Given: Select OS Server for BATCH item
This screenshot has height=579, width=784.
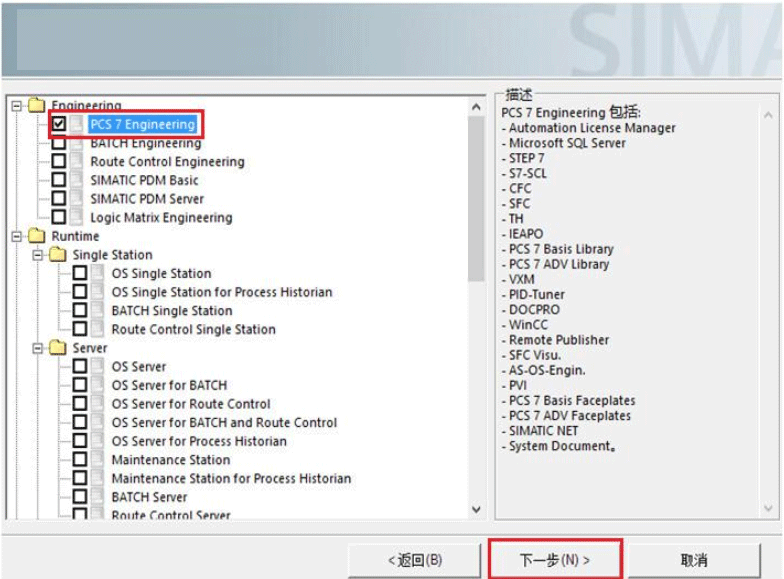Looking at the screenshot, I should (170, 386).
